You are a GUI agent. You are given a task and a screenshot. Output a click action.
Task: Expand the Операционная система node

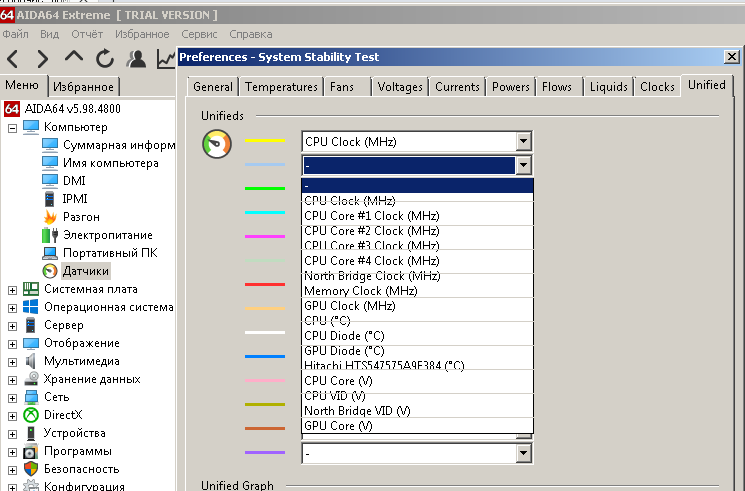[x=12, y=308]
